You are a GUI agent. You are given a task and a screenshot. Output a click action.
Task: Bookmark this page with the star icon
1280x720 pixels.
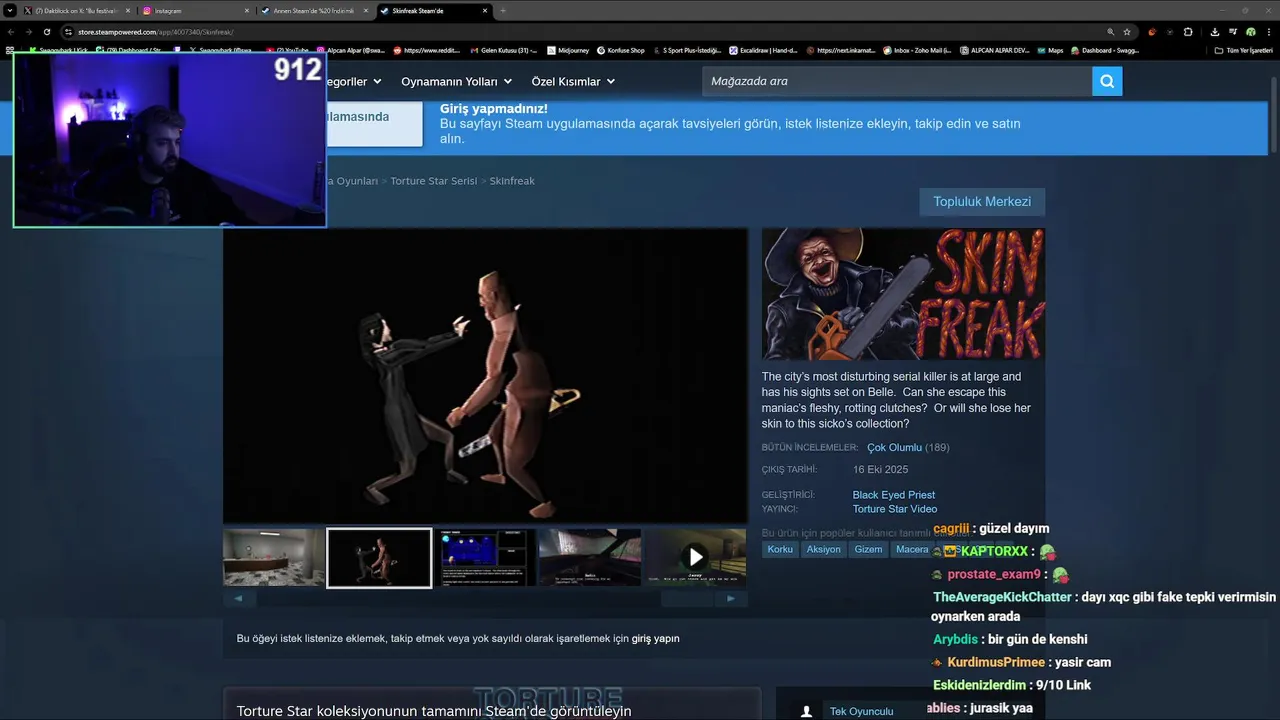1127,32
